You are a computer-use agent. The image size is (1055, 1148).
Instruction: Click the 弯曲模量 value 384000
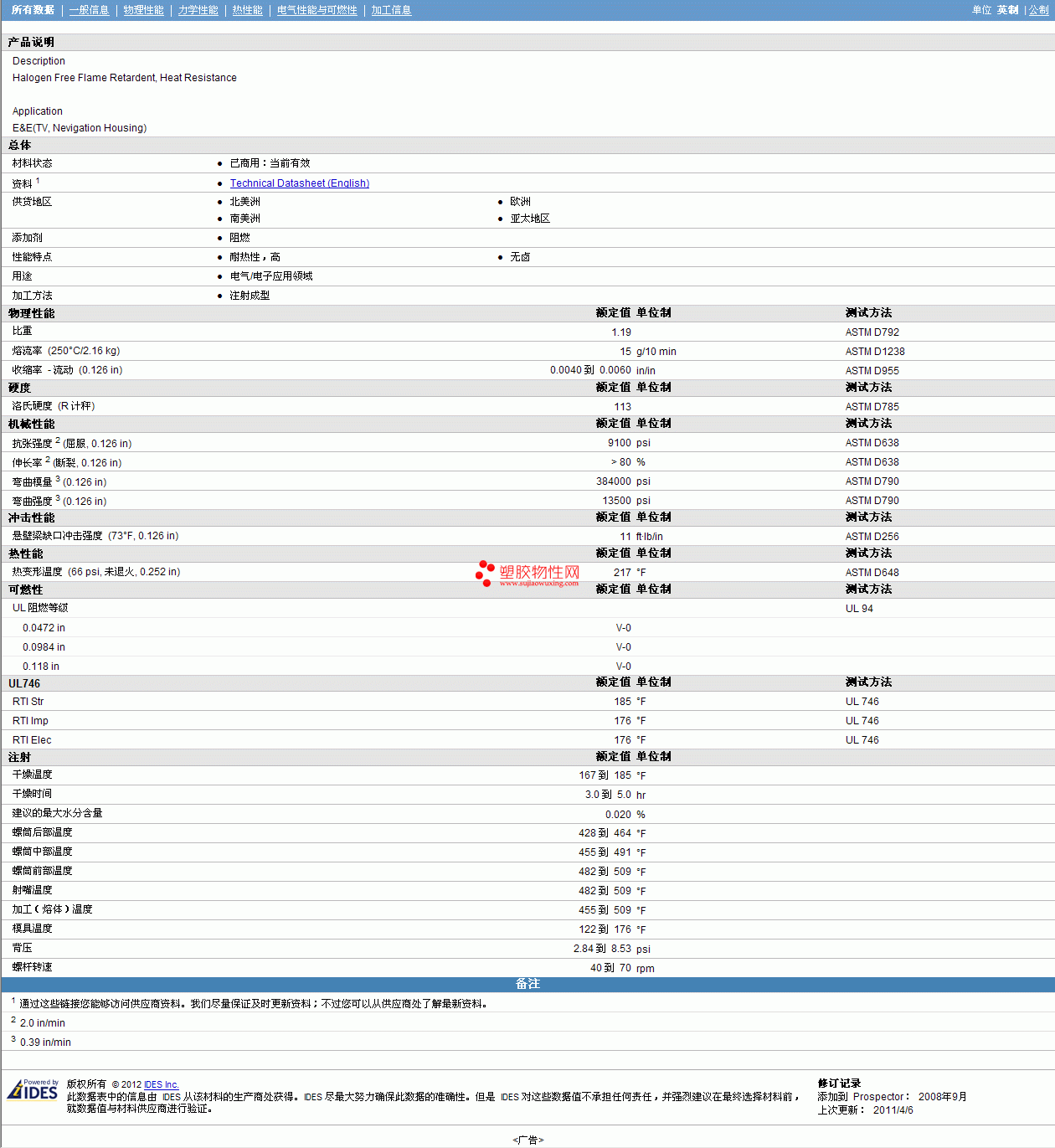point(614,481)
